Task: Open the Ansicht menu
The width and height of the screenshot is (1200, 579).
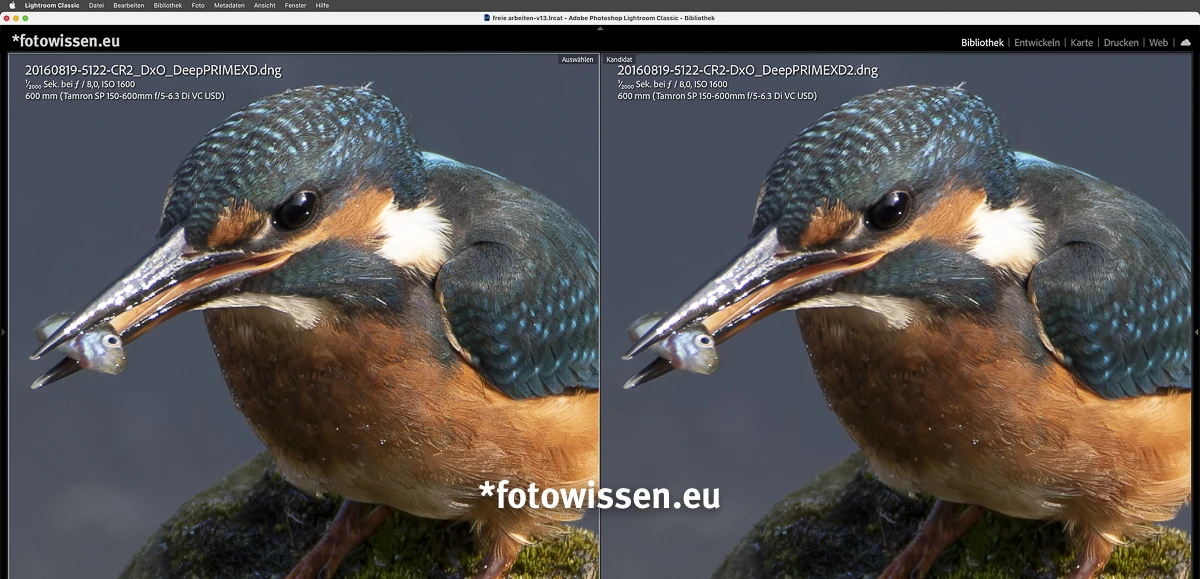Action: 265,5
